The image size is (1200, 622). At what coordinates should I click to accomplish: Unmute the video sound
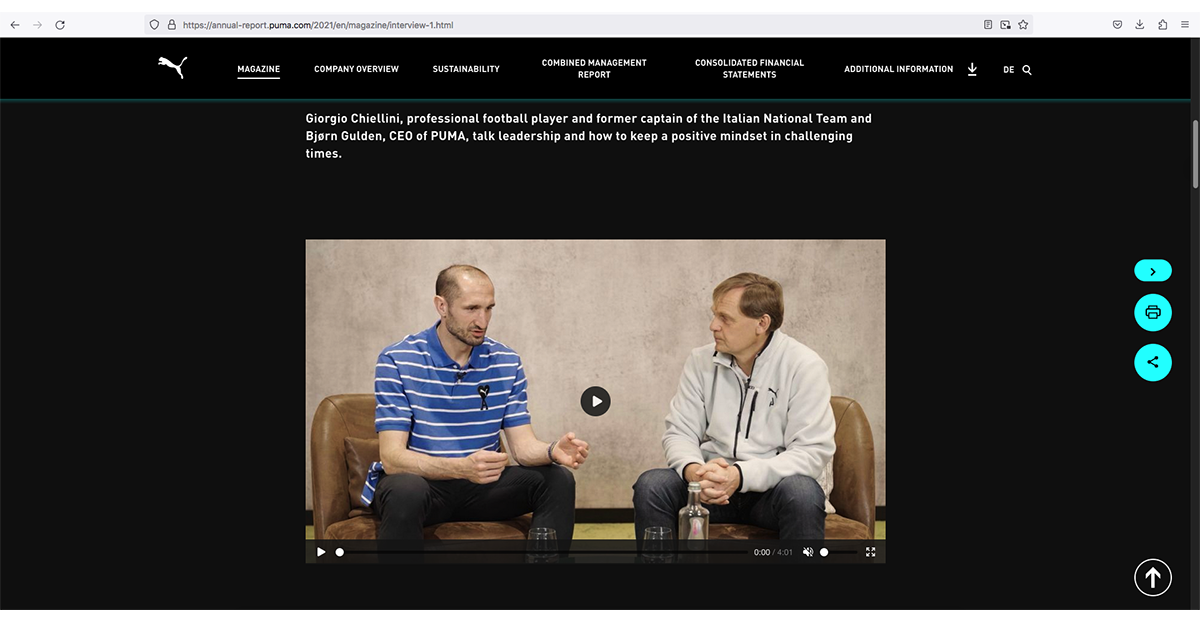coord(808,552)
